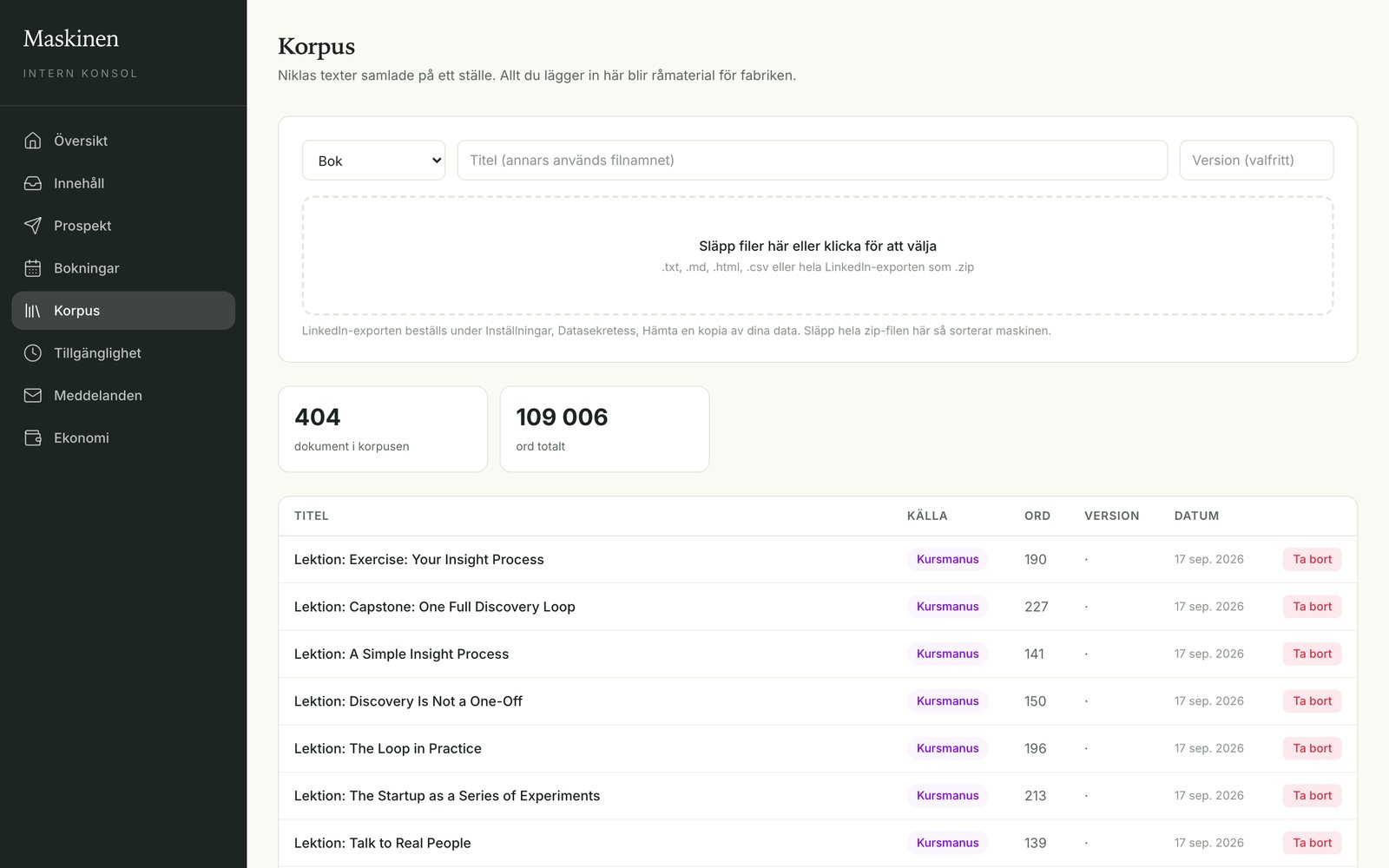Image resolution: width=1389 pixels, height=868 pixels.
Task: Click Ta bort for 'Startup as a Series of Experiments'
Action: point(1312,796)
